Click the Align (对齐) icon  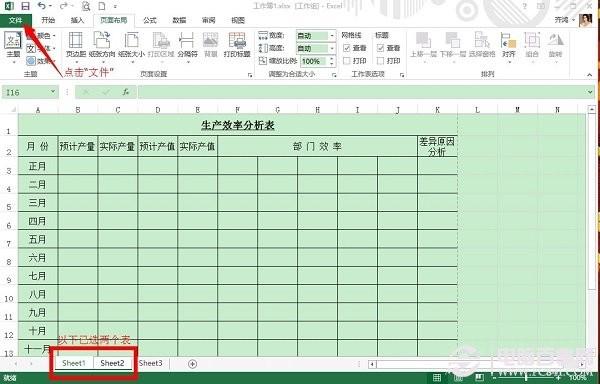pyautogui.click(x=509, y=45)
